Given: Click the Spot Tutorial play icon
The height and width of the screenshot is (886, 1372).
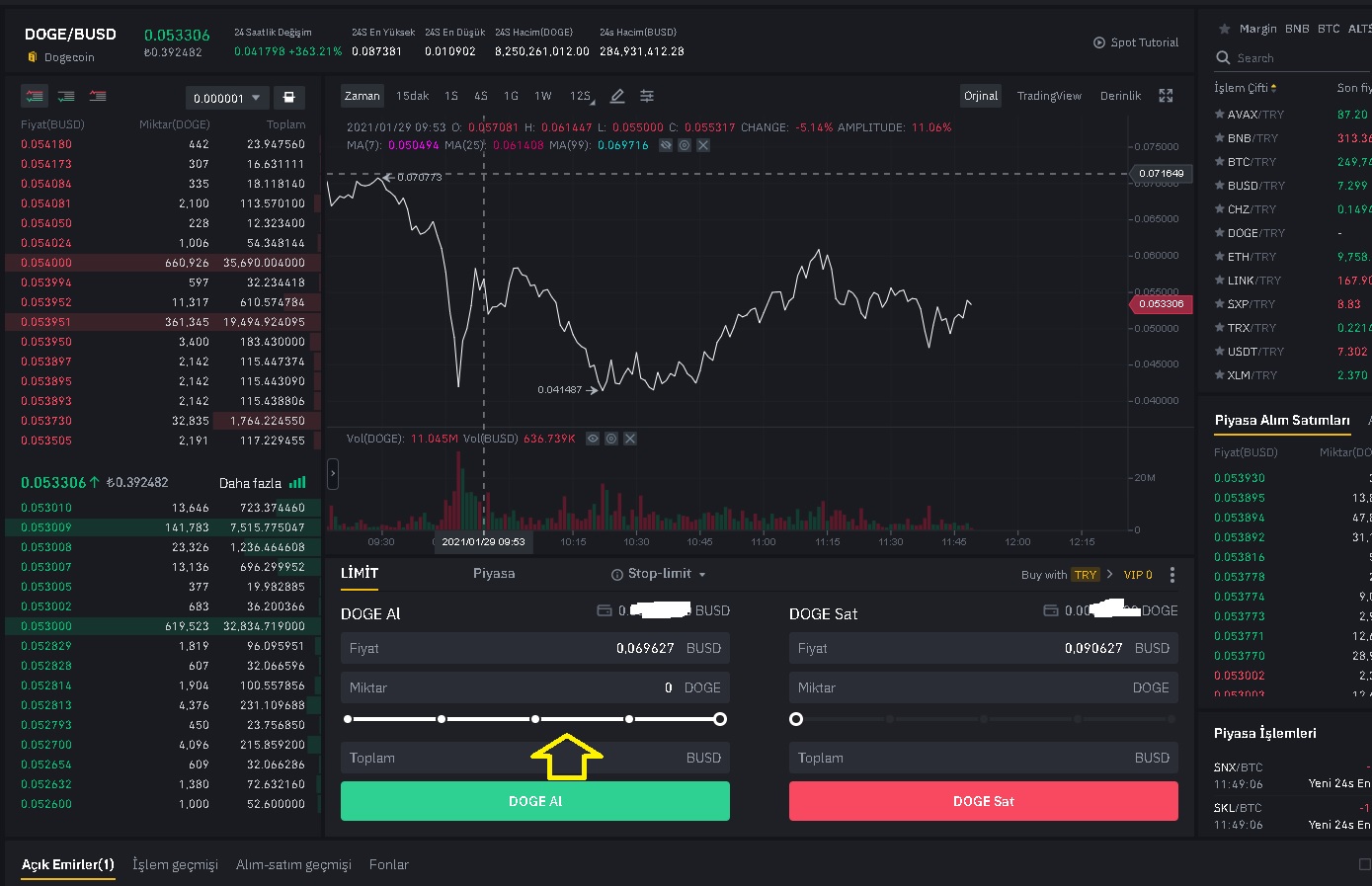Looking at the screenshot, I should 1099,42.
